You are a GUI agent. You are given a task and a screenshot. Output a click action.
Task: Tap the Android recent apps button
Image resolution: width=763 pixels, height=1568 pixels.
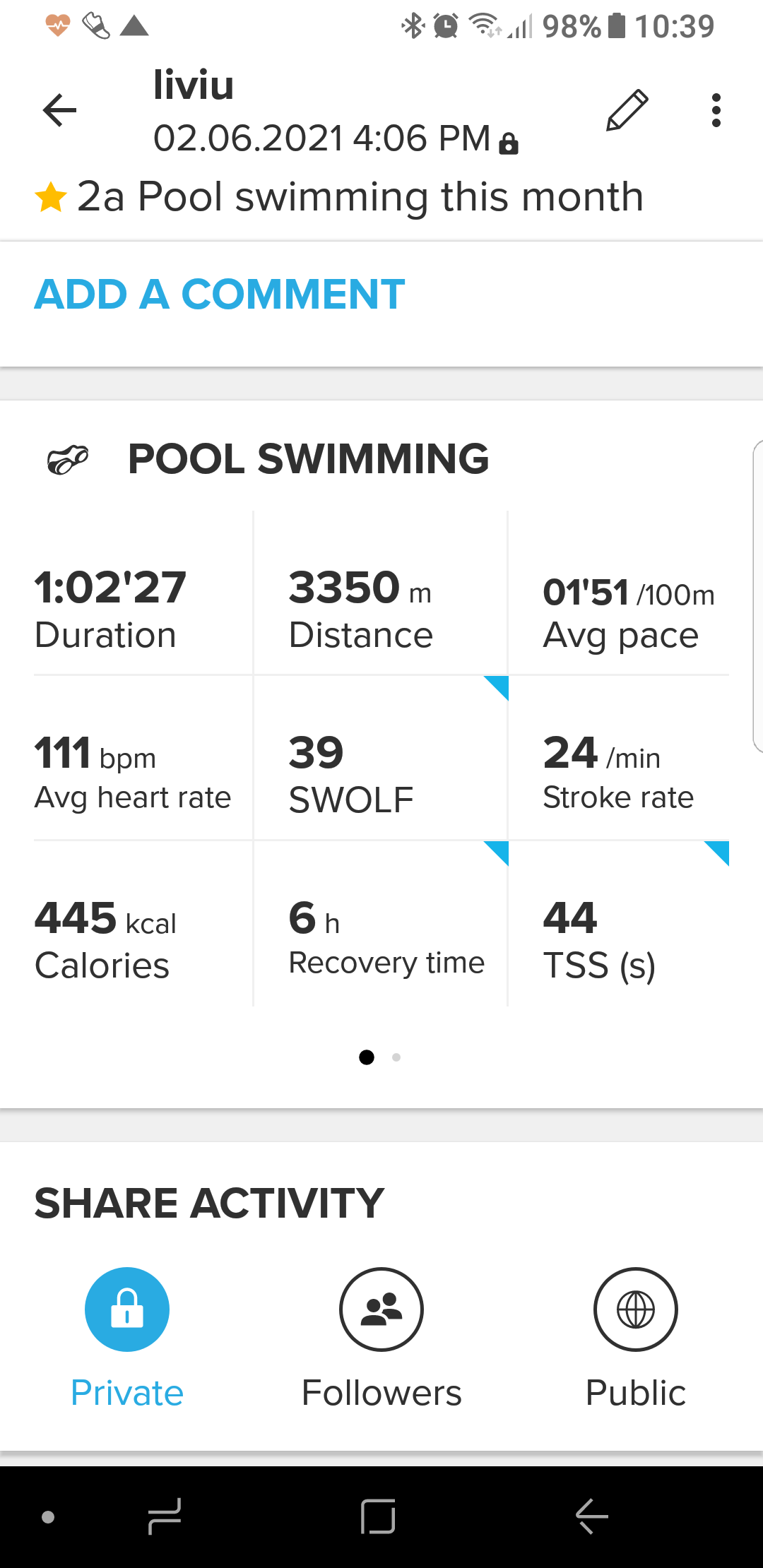coord(165,1516)
